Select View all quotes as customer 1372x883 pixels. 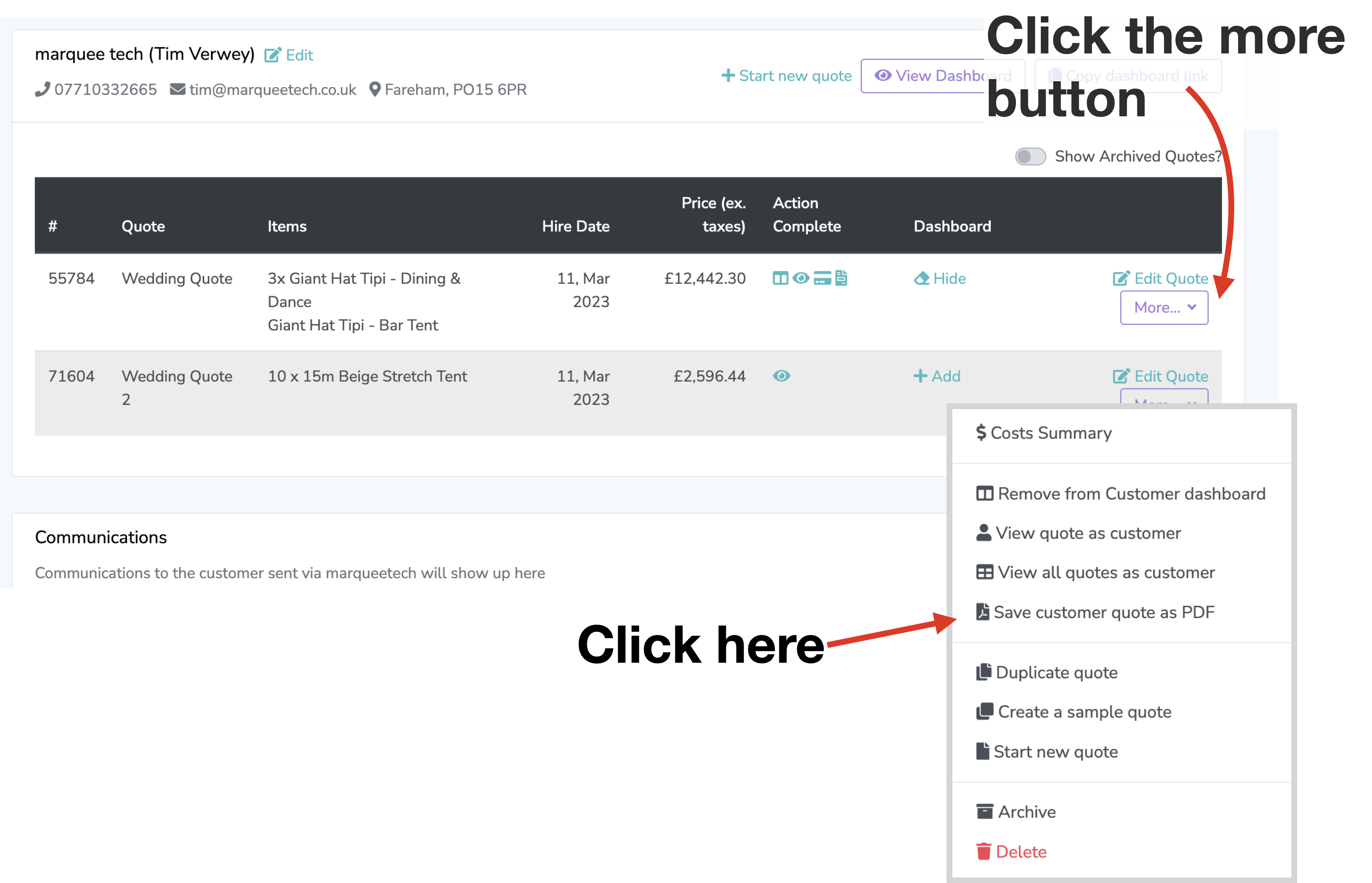1095,572
